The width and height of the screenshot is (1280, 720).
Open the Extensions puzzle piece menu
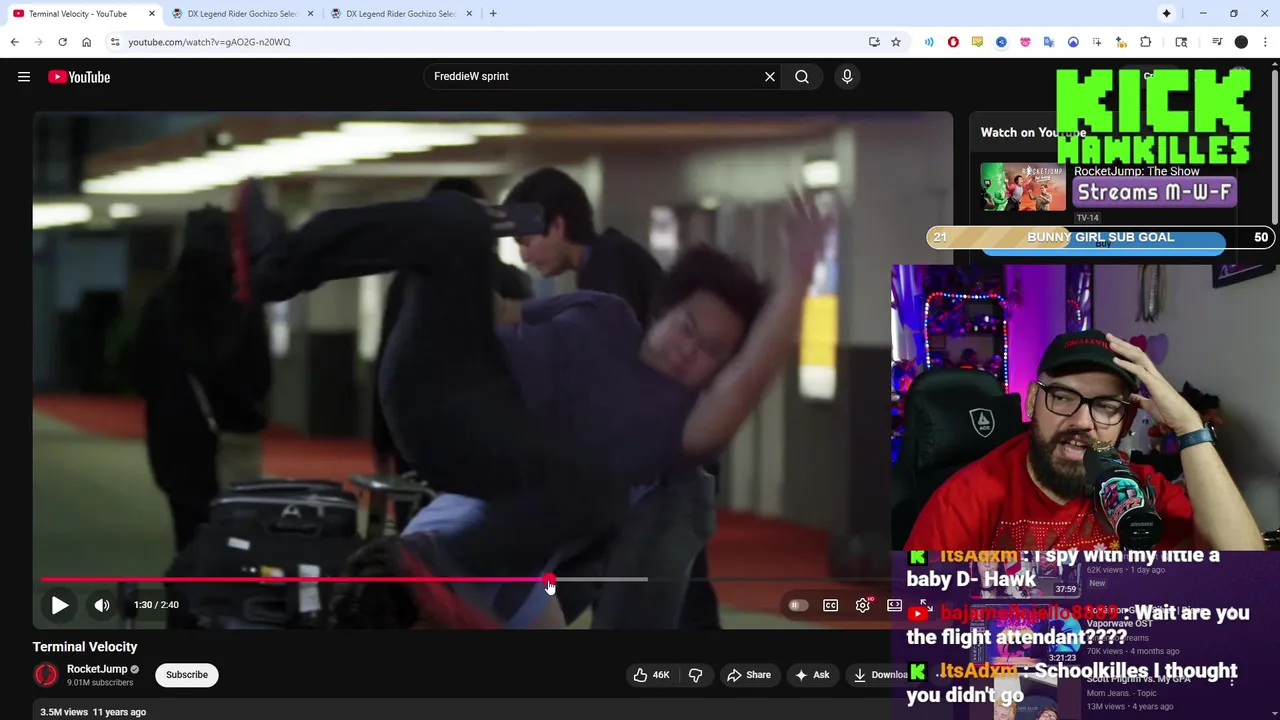pos(1146,42)
